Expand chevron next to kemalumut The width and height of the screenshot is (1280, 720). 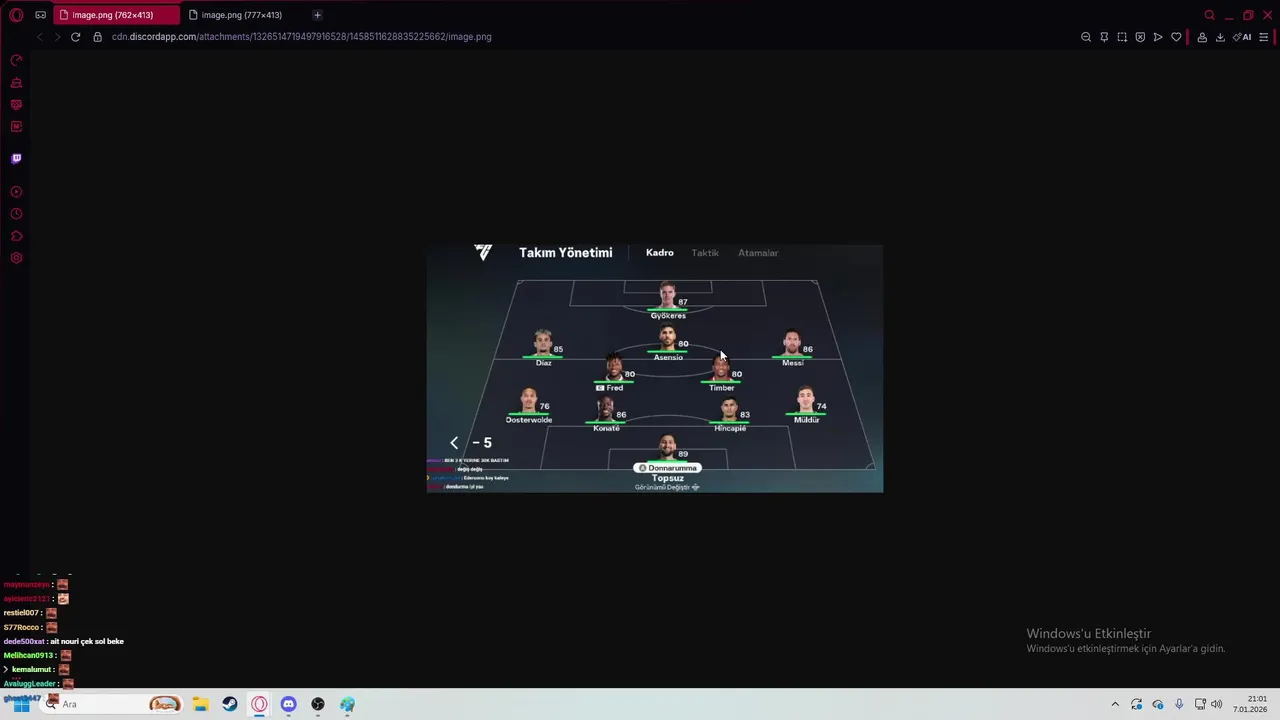pyautogui.click(x=6, y=669)
